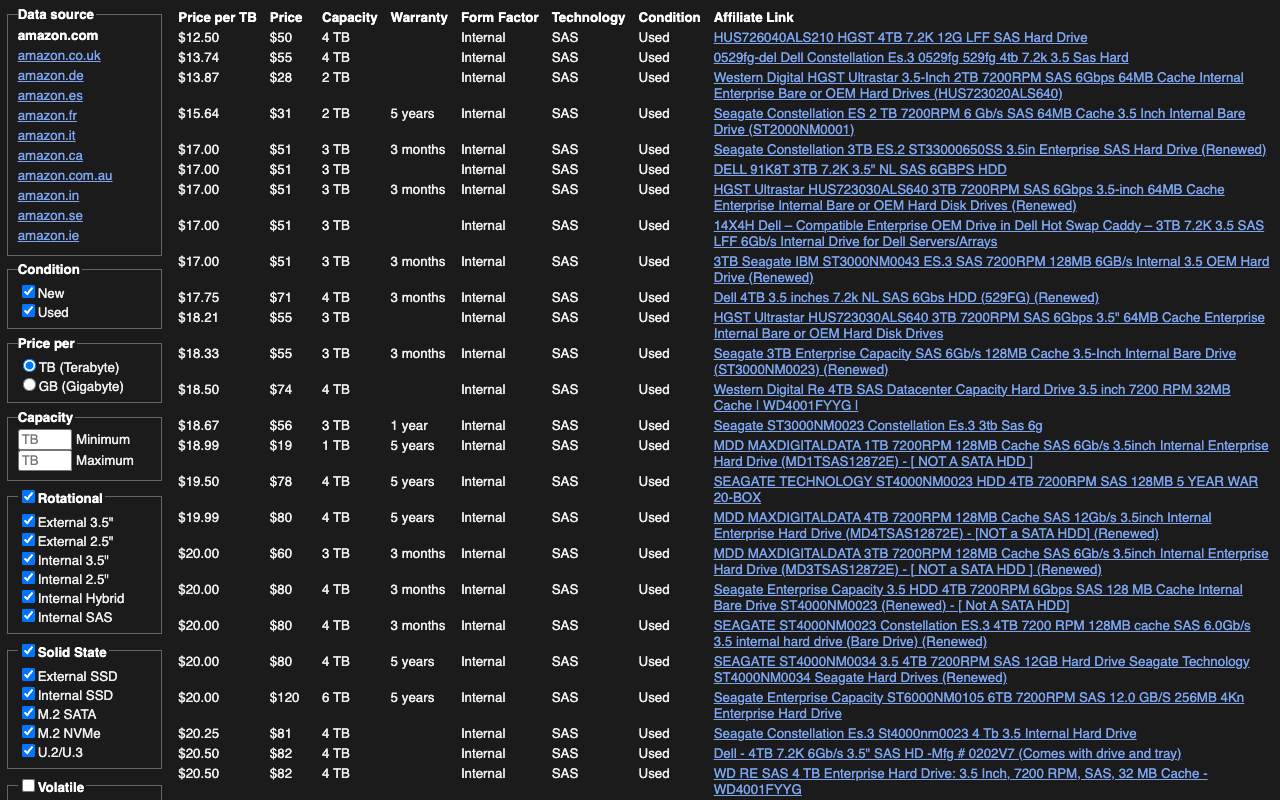Open Dell Constellation Es.3 0529fg link
This screenshot has height=800, width=1280.
point(921,57)
